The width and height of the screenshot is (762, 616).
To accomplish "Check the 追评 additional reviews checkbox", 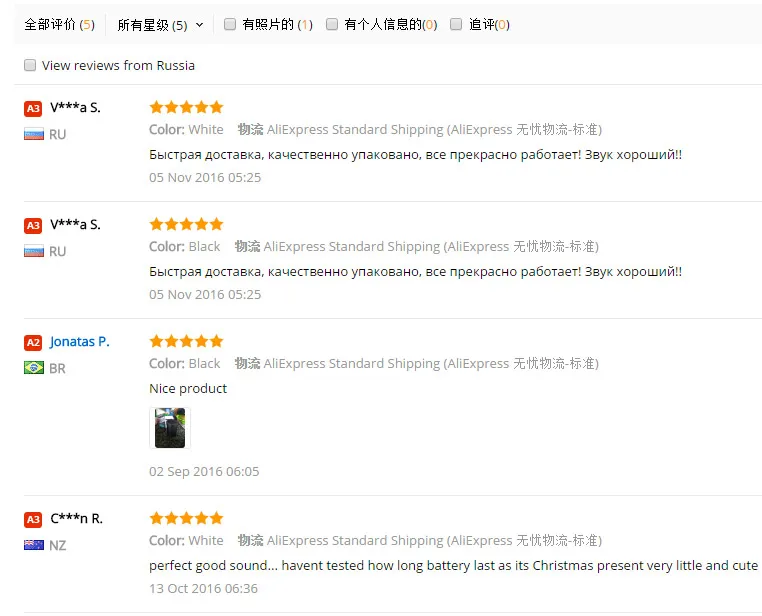I will [456, 24].
